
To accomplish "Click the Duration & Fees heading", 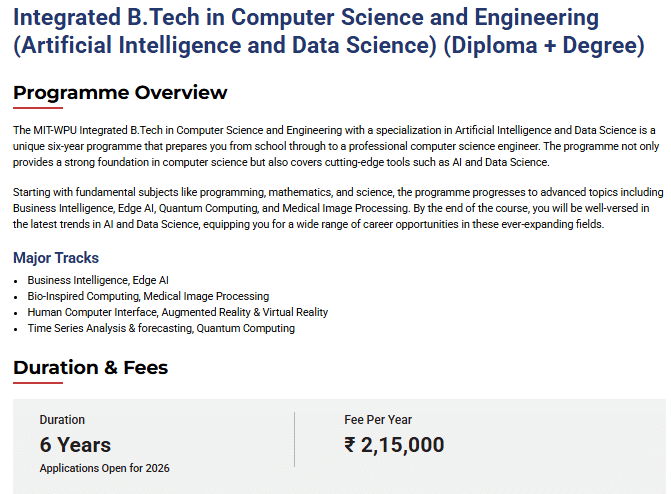I will pyautogui.click(x=91, y=368).
